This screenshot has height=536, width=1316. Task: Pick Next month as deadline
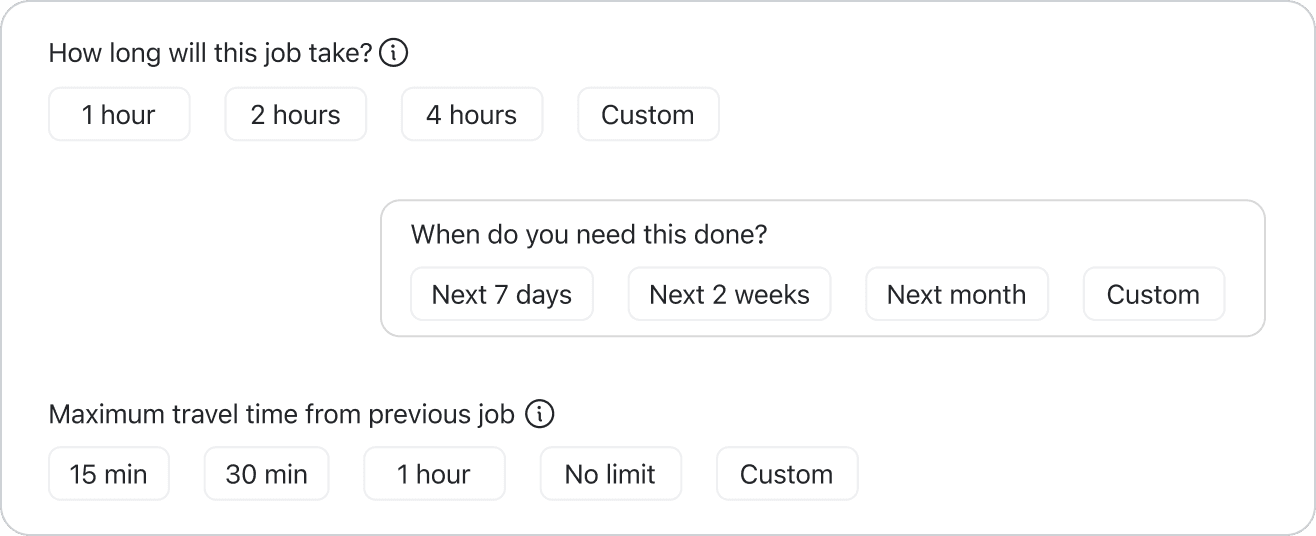(x=956, y=294)
